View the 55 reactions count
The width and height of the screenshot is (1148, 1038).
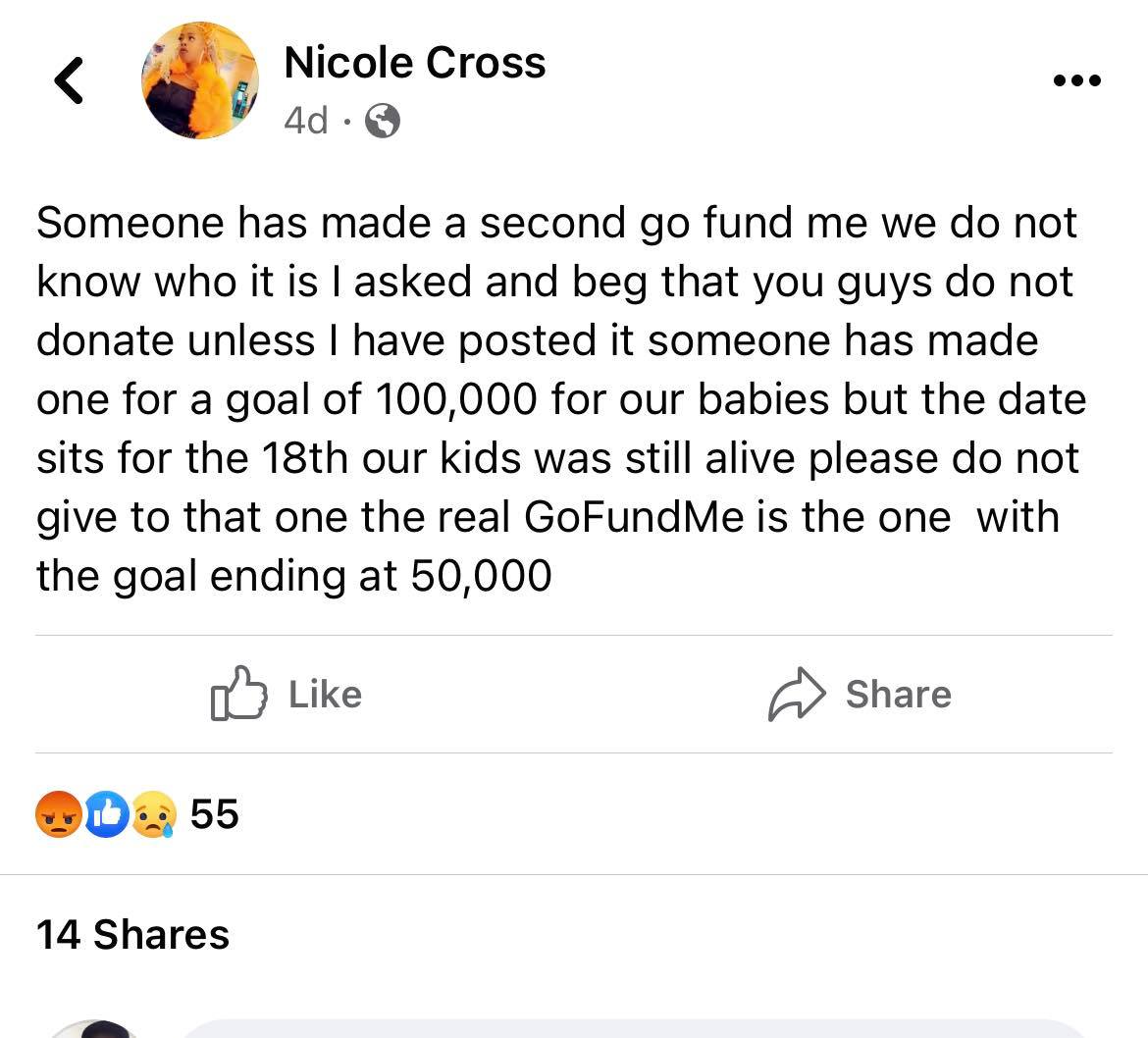pos(214,814)
